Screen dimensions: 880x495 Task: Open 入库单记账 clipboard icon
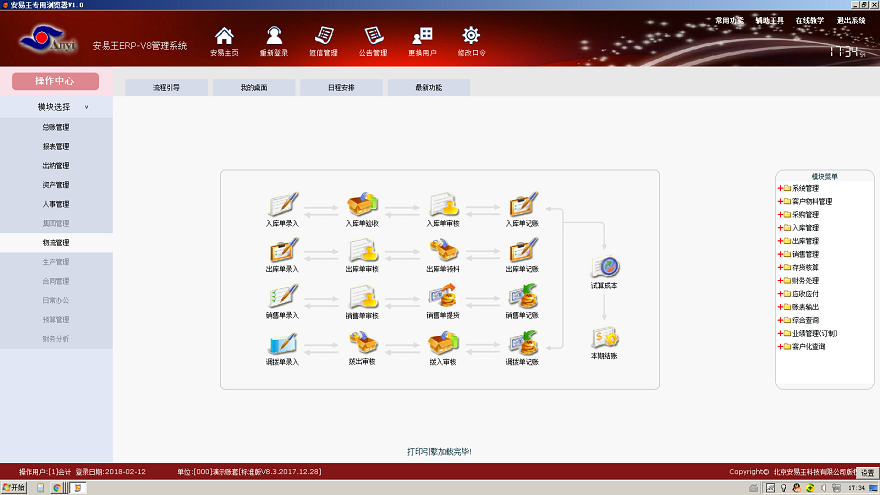(522, 204)
